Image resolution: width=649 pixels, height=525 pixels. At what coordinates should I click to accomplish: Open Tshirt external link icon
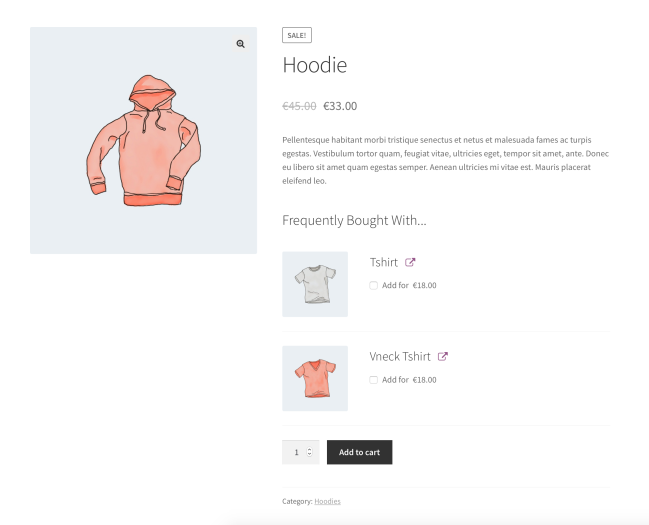(x=410, y=263)
